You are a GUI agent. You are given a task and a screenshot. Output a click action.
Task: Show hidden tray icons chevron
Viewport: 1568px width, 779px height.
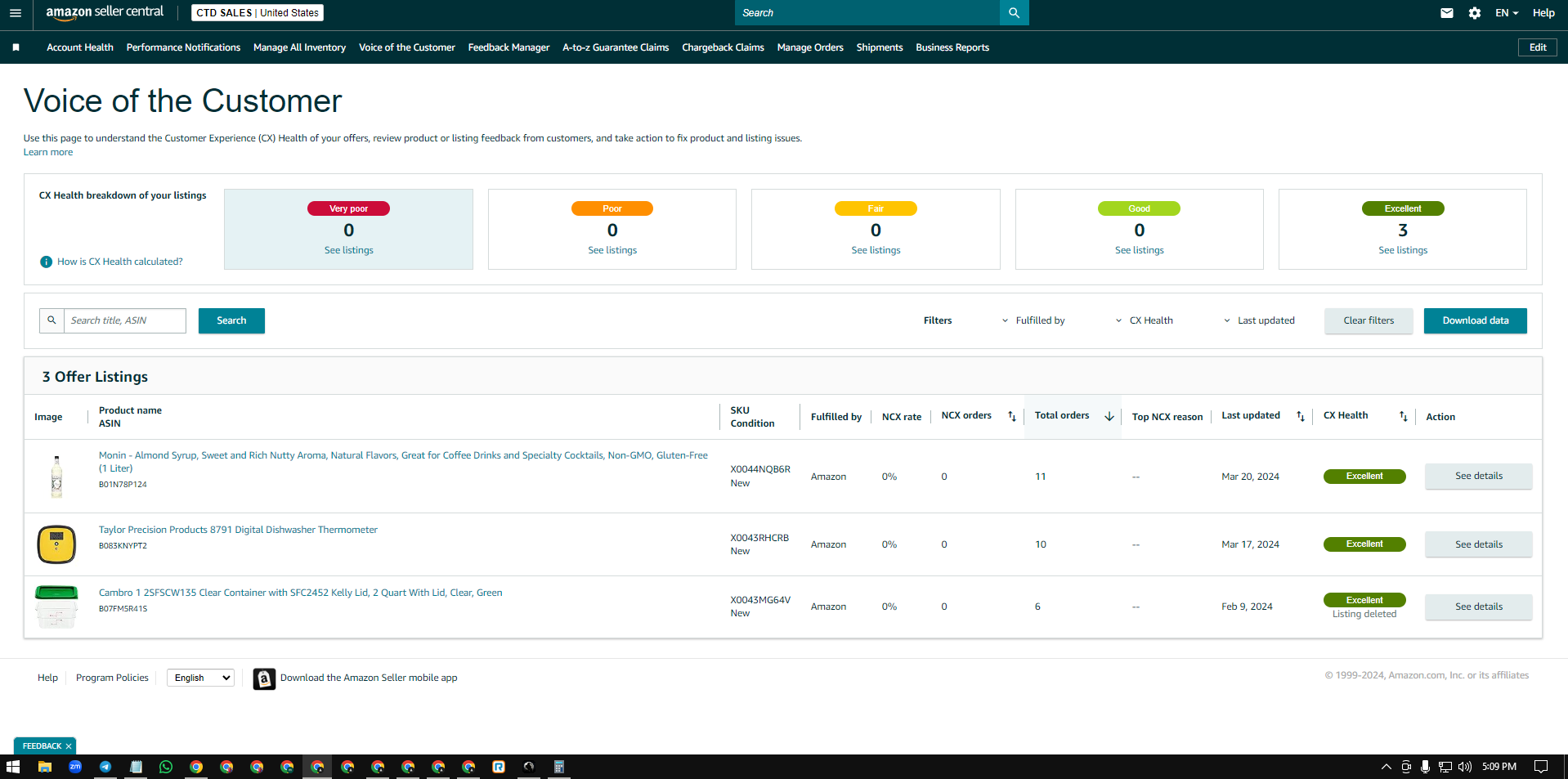click(x=1386, y=767)
